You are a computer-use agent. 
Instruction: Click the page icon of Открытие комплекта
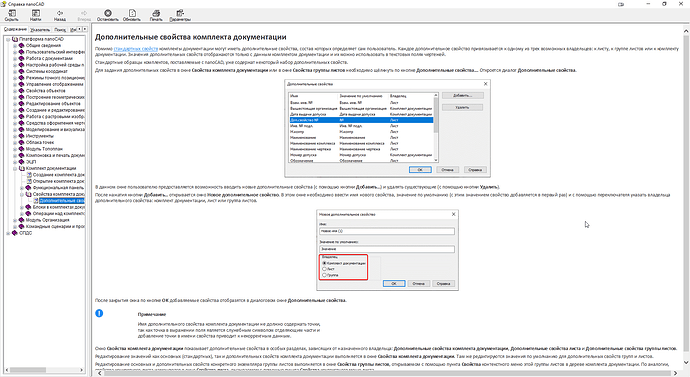[x=29, y=181]
